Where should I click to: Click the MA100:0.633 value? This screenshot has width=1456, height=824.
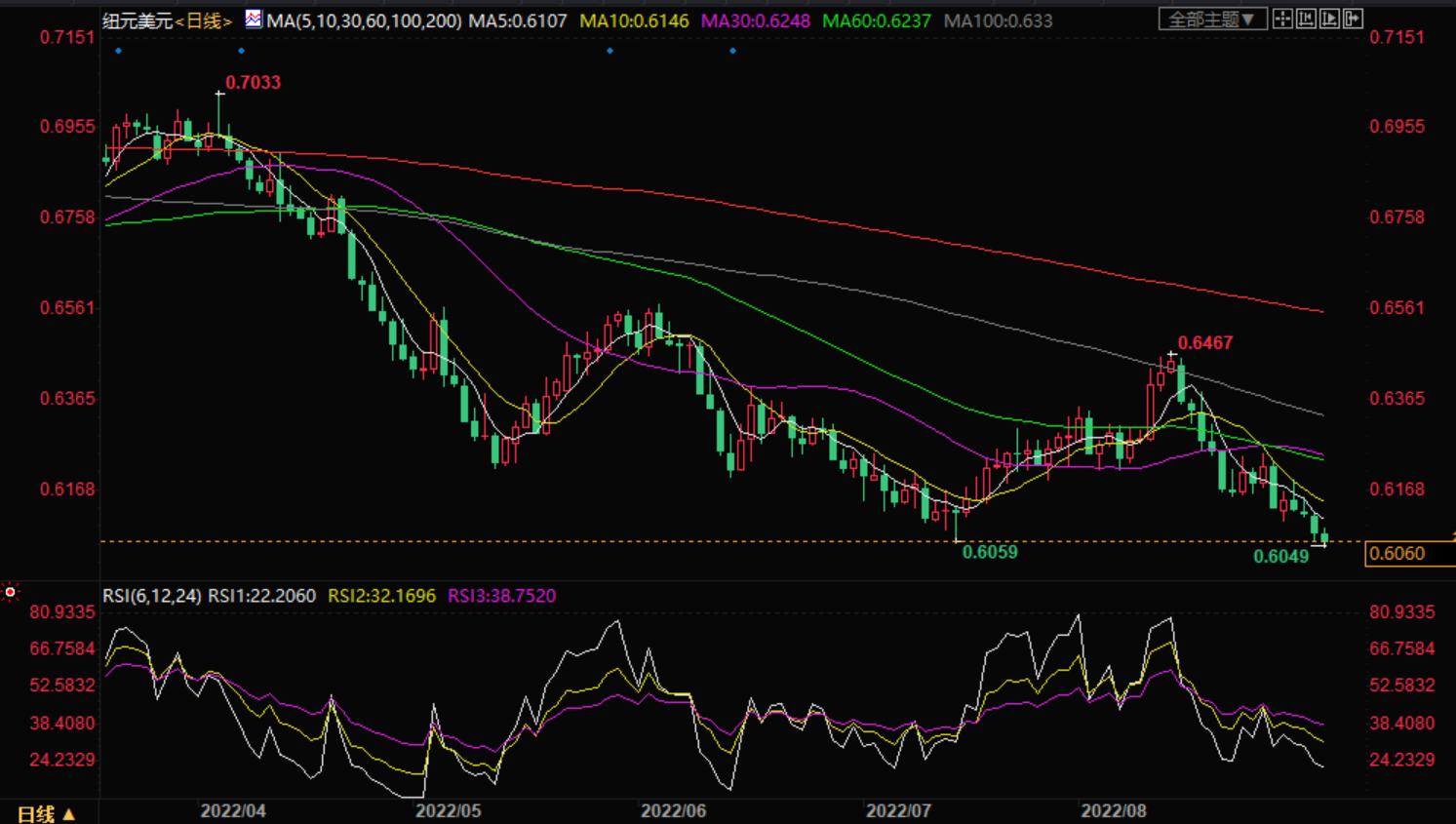[x=999, y=20]
